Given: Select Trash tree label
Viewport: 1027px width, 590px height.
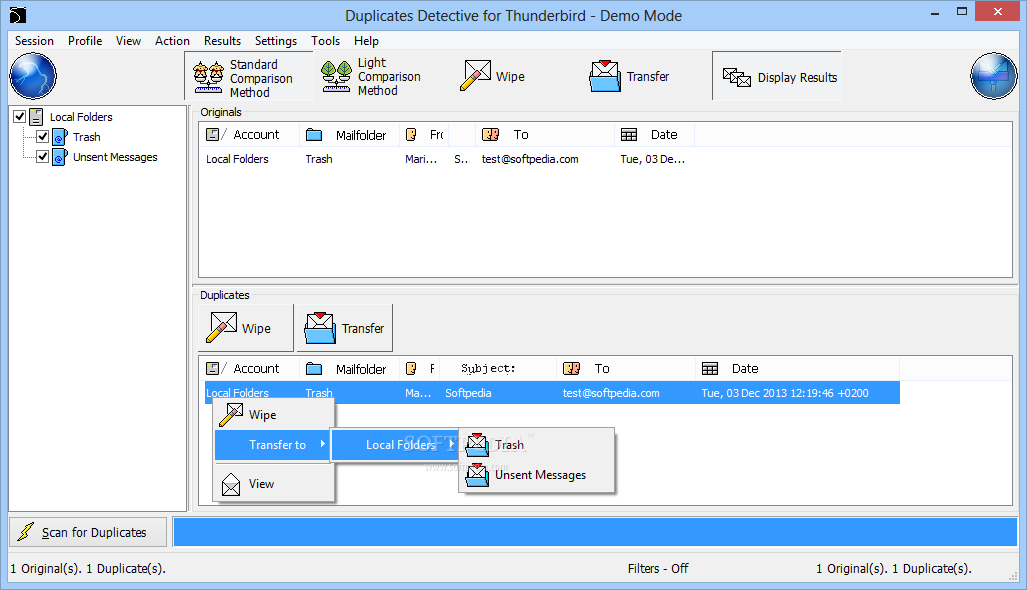Looking at the screenshot, I should click(x=86, y=137).
